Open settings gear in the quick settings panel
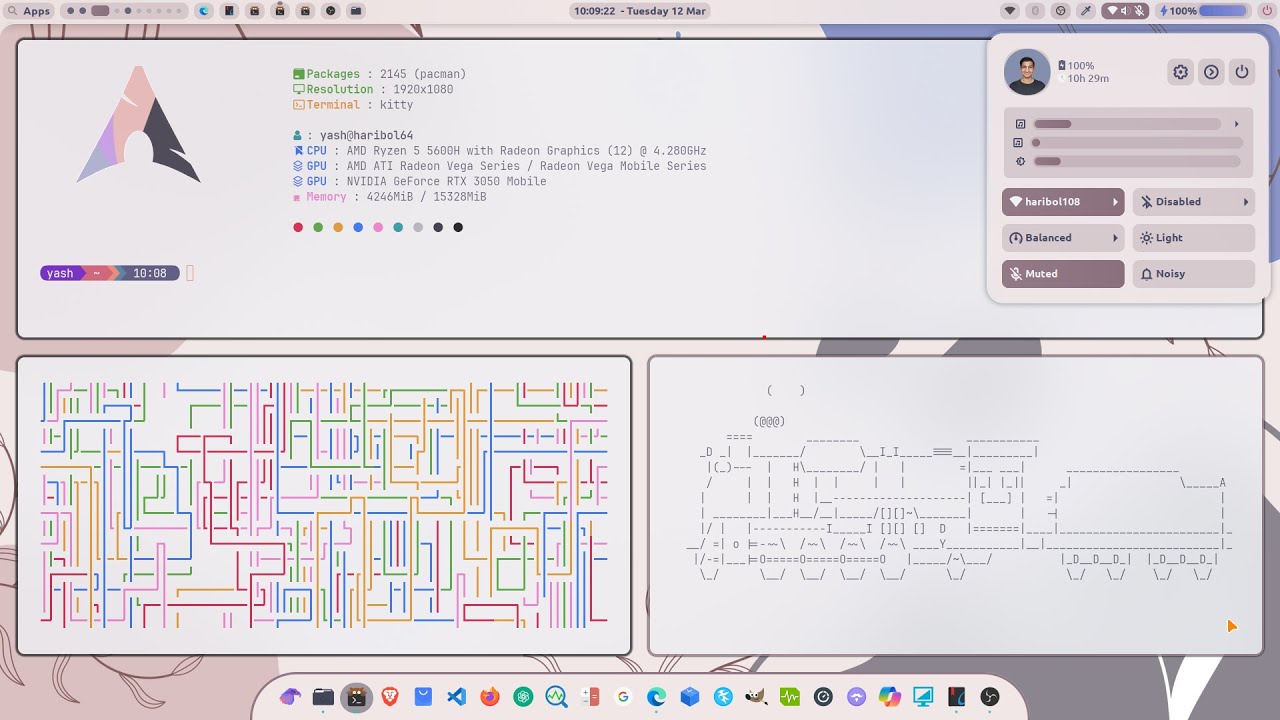The height and width of the screenshot is (720, 1280). point(1181,72)
